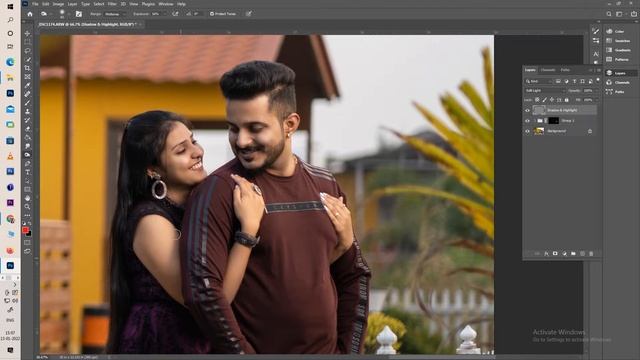The height and width of the screenshot is (360, 640).
Task: Click the search icon at top right
Action: click(609, 14)
